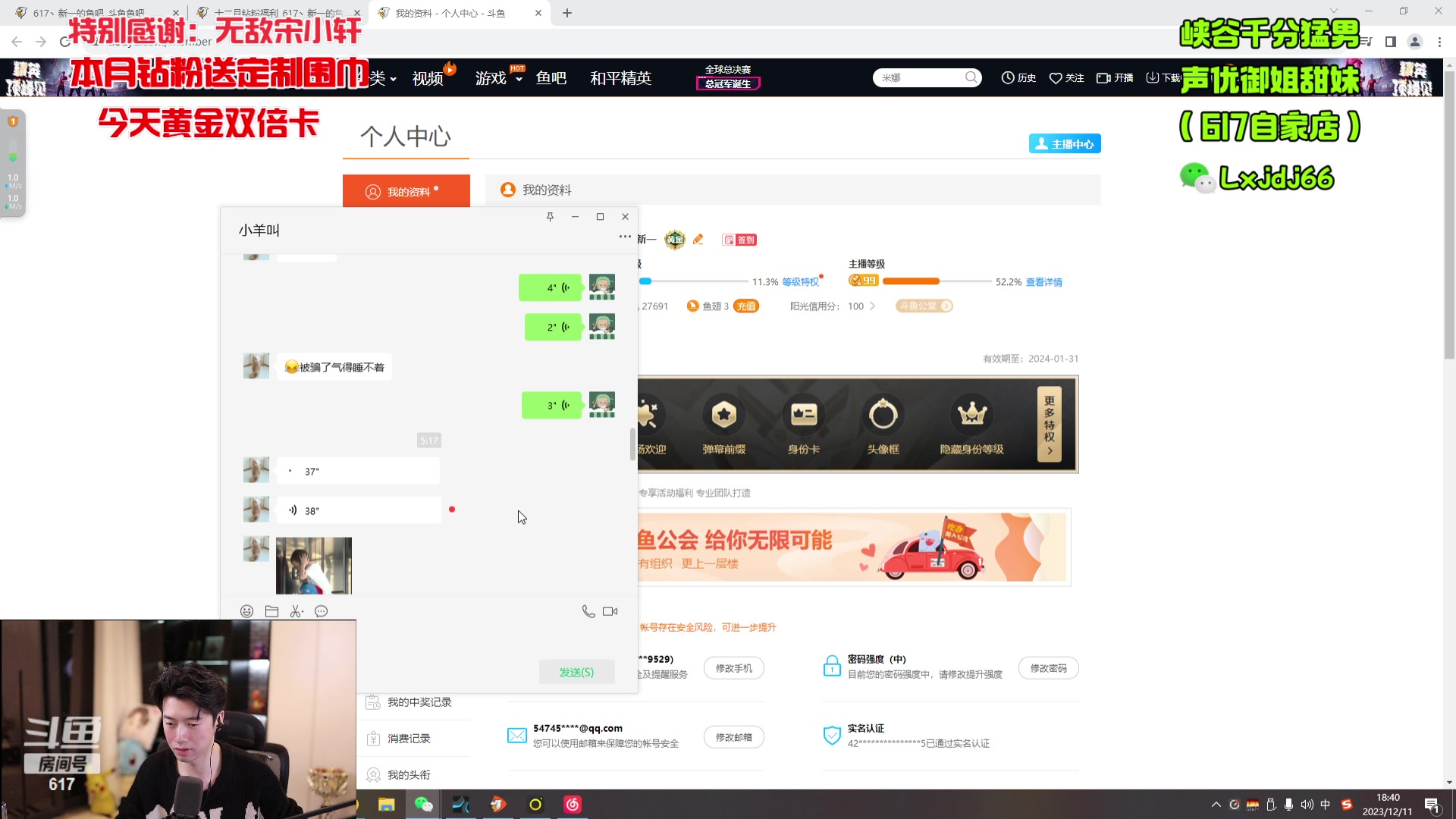The height and width of the screenshot is (819, 1456).
Task: Open 主播中心 button
Action: pos(1065,143)
